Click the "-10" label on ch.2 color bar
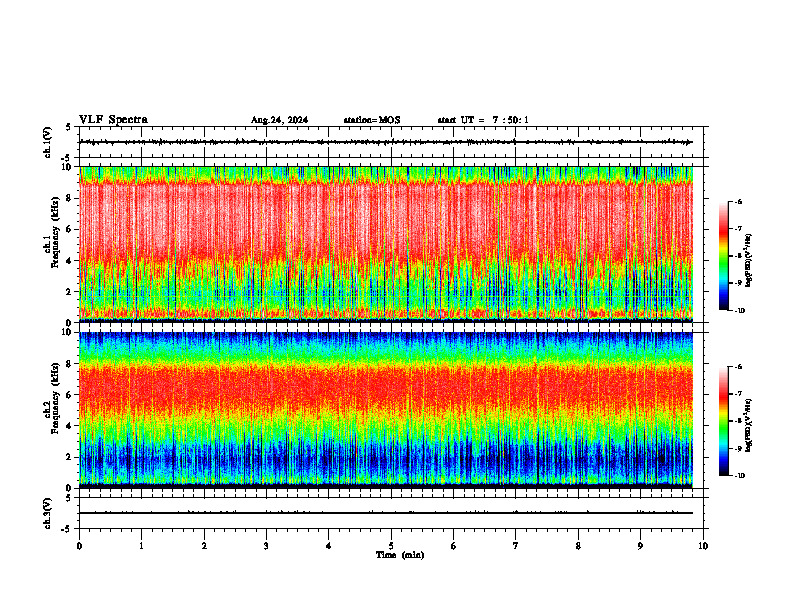Screen dimensions: 792x612 coord(740,476)
